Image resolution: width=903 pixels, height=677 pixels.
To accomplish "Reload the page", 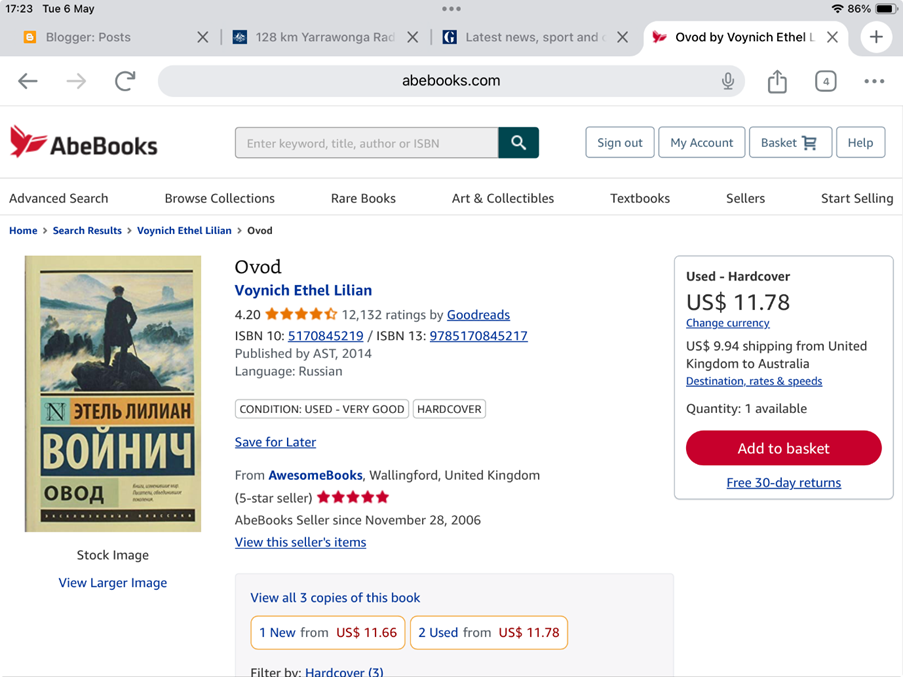I will pyautogui.click(x=125, y=81).
